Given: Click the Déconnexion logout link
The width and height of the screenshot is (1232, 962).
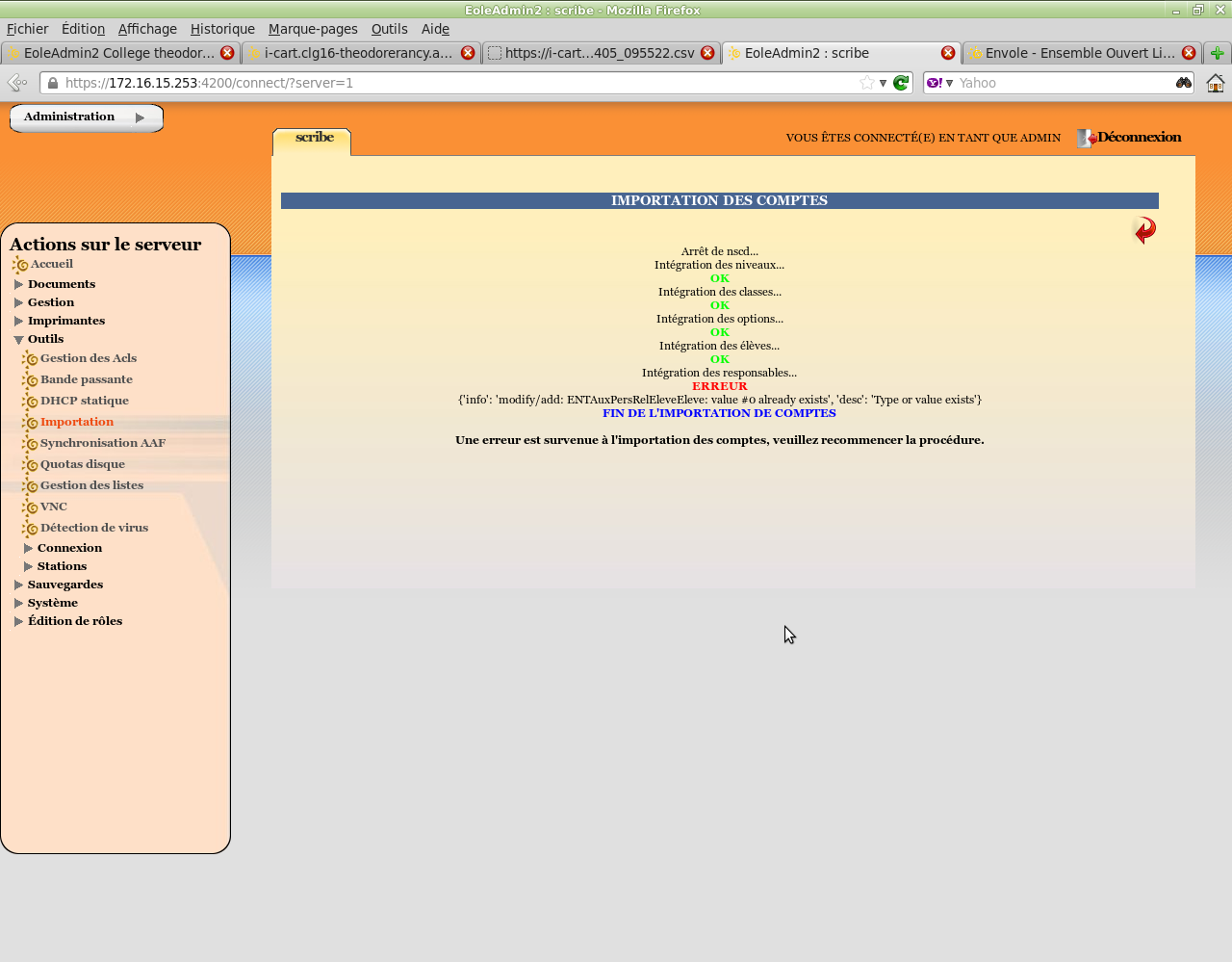Looking at the screenshot, I should (x=1139, y=137).
